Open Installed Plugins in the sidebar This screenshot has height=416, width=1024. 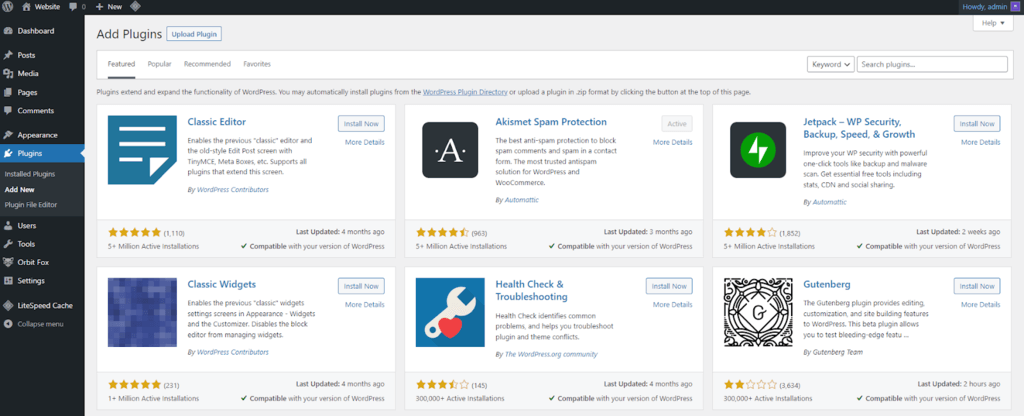click(30, 174)
